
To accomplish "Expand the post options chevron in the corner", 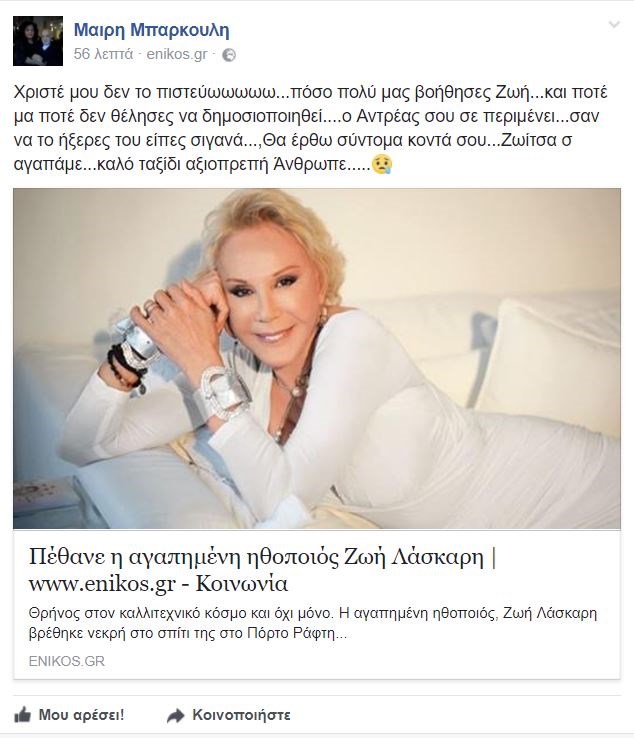I will click(614, 24).
